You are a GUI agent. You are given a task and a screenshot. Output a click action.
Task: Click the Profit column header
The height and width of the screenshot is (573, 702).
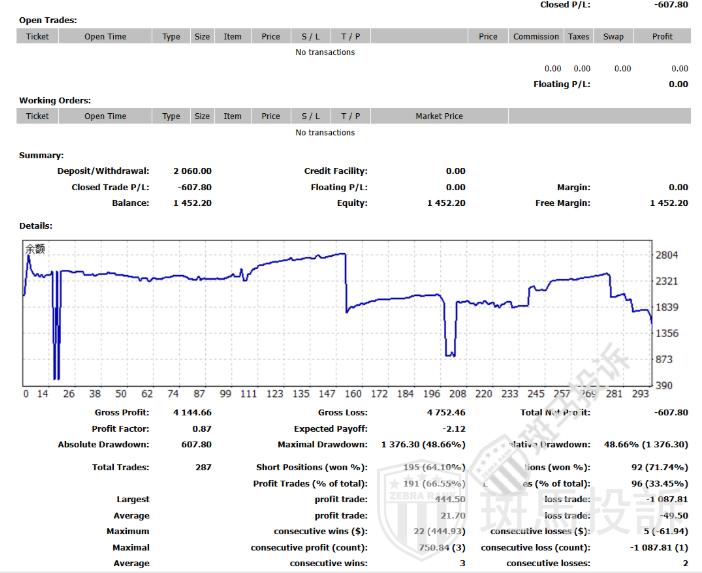(662, 36)
